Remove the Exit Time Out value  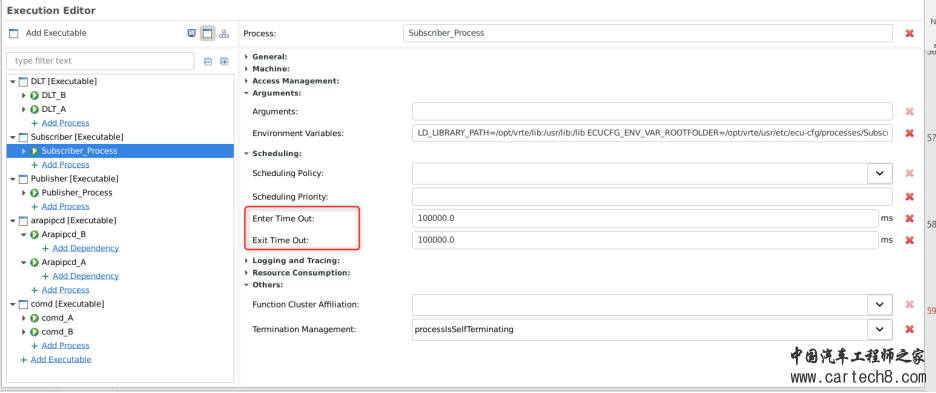909,240
